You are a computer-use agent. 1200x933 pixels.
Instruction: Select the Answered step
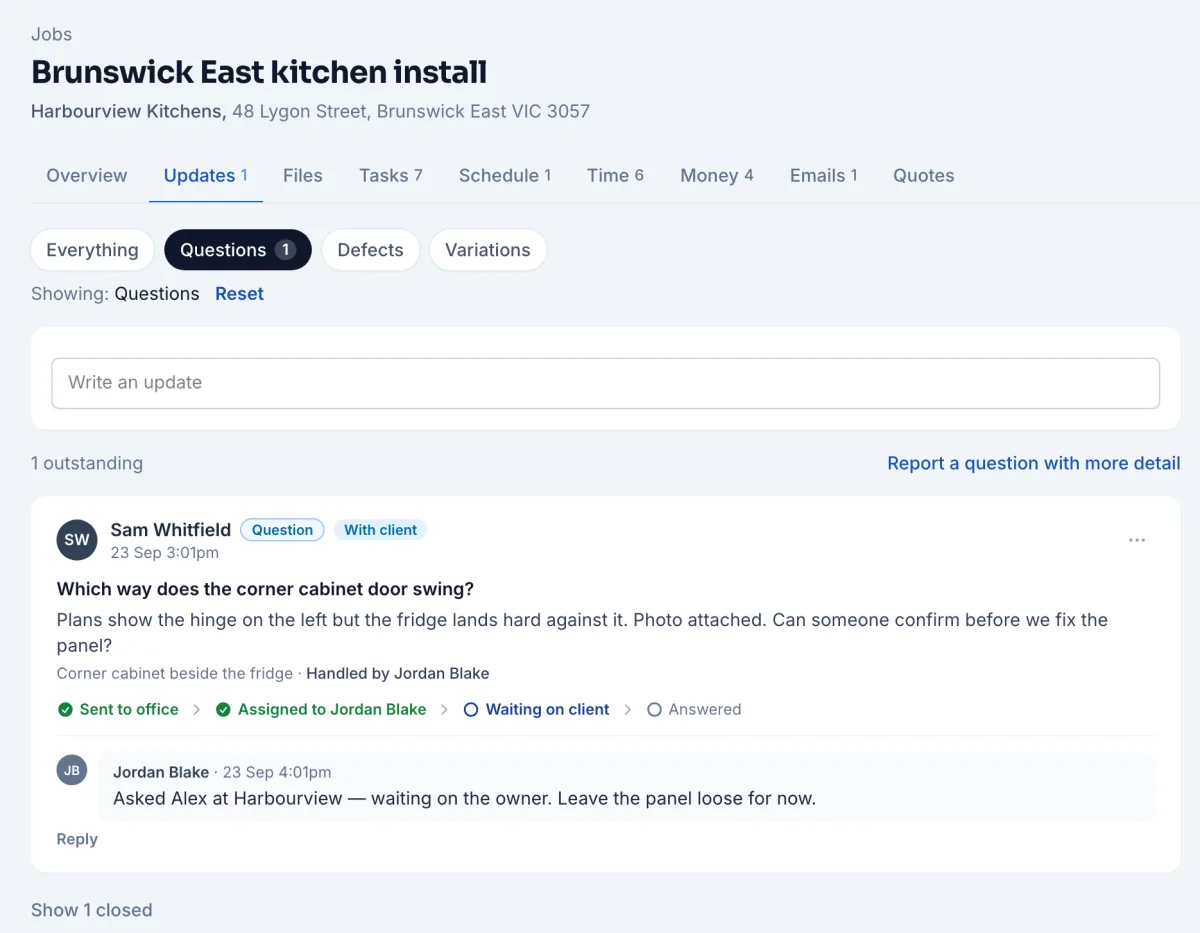tap(694, 710)
